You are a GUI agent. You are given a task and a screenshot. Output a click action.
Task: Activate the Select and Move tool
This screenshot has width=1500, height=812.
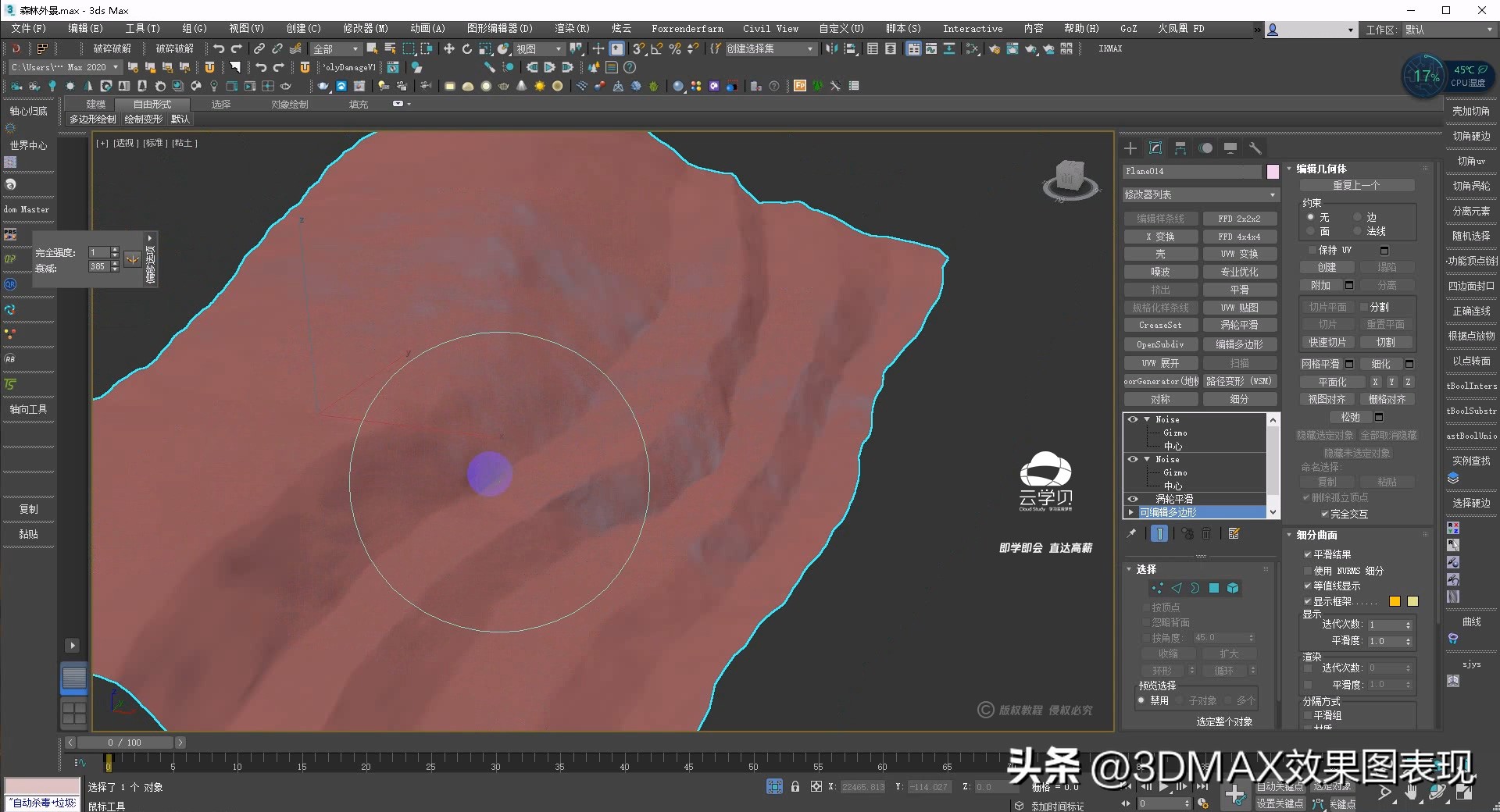point(449,48)
